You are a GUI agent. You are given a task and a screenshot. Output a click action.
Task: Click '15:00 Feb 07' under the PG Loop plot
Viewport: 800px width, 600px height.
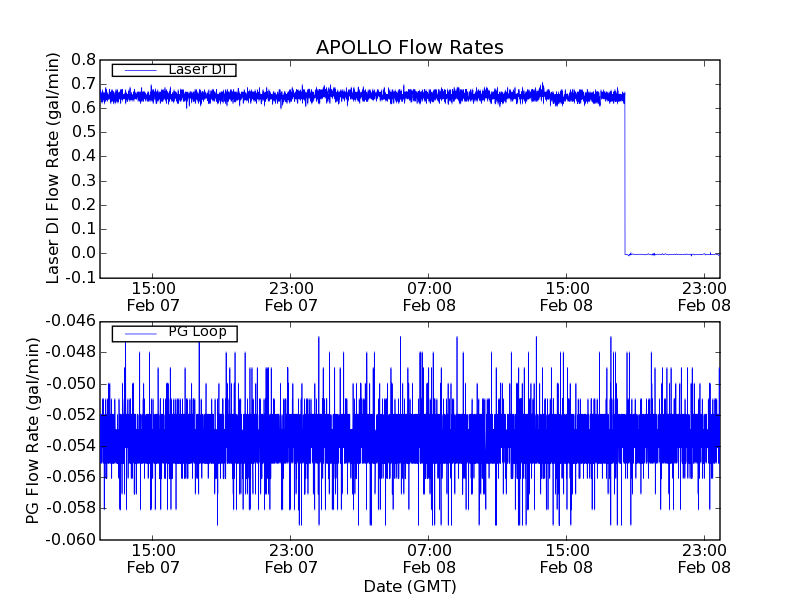point(153,559)
